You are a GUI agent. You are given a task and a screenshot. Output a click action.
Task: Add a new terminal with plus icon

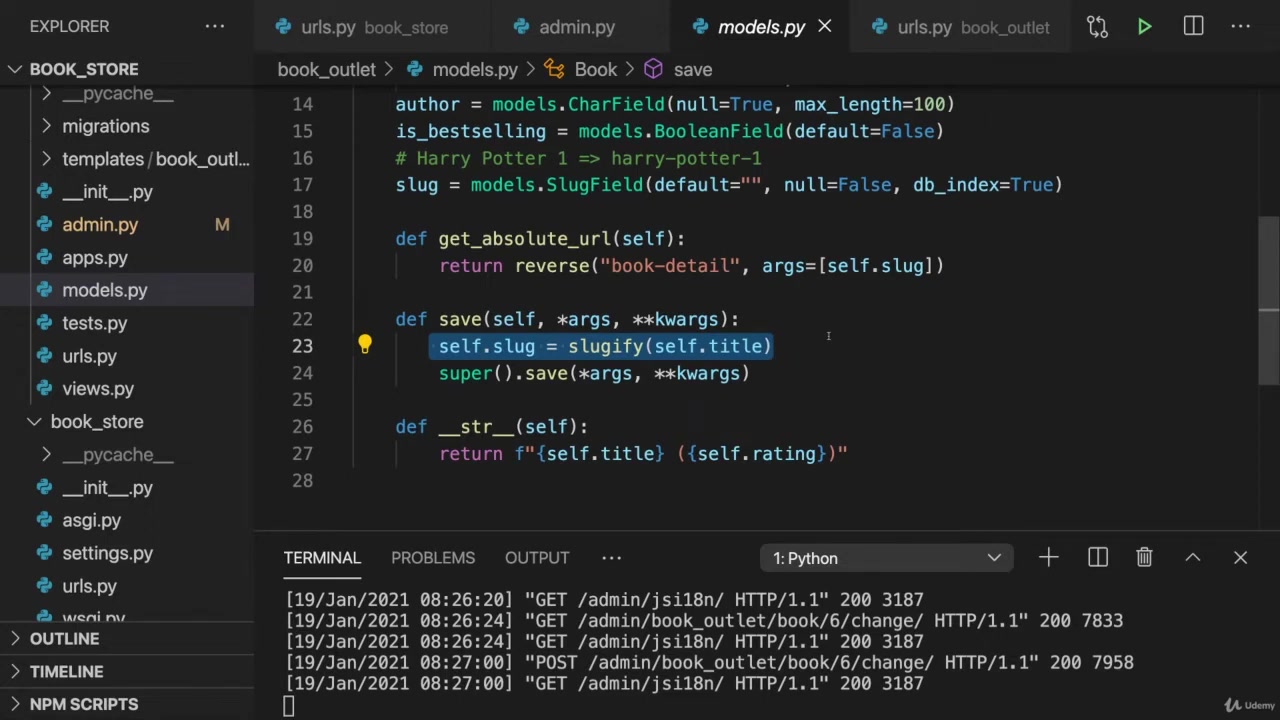[x=1048, y=558]
